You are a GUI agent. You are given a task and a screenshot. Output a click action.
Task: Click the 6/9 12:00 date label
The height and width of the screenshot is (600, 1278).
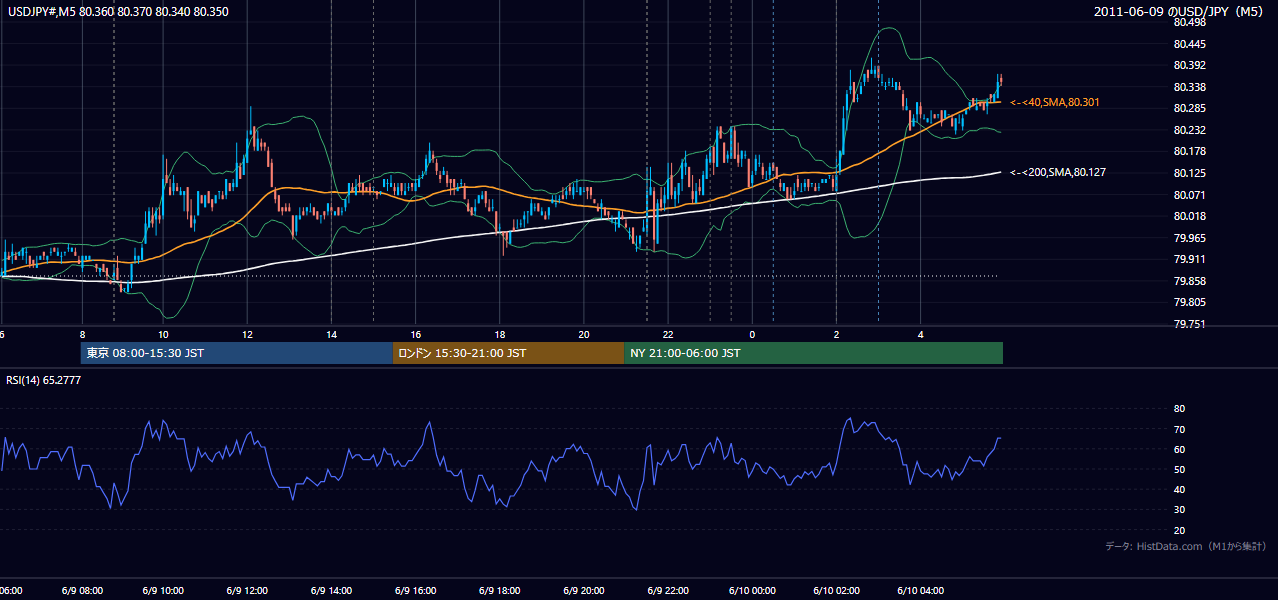click(249, 591)
